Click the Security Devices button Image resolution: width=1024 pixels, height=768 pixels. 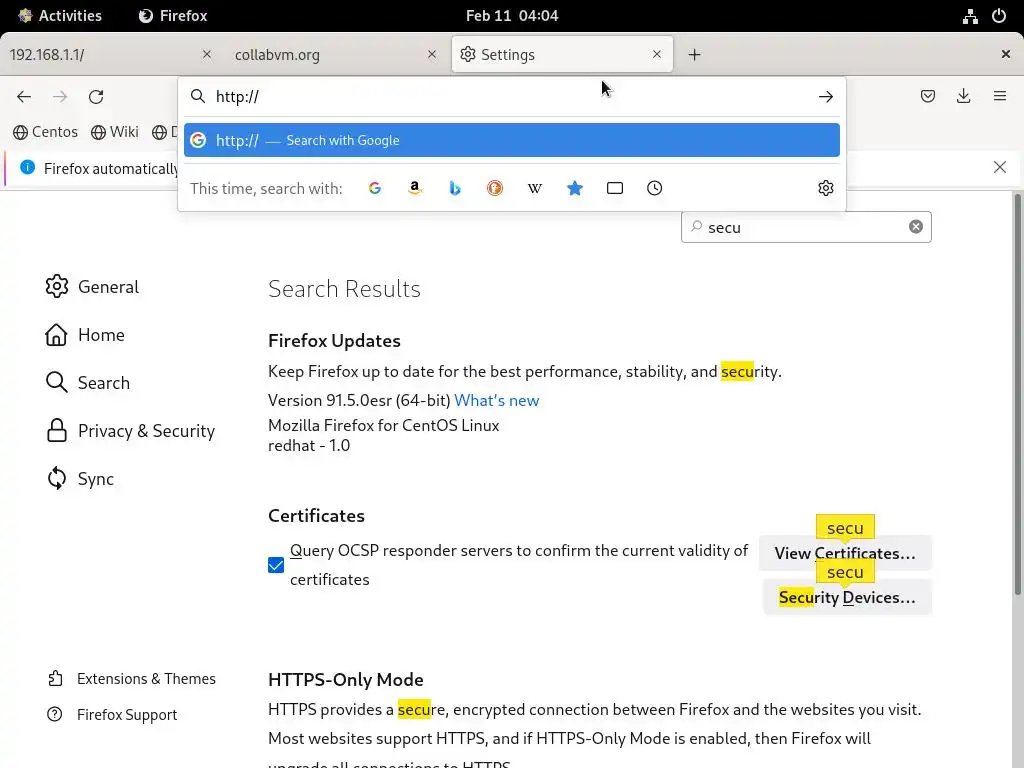pyautogui.click(x=847, y=597)
